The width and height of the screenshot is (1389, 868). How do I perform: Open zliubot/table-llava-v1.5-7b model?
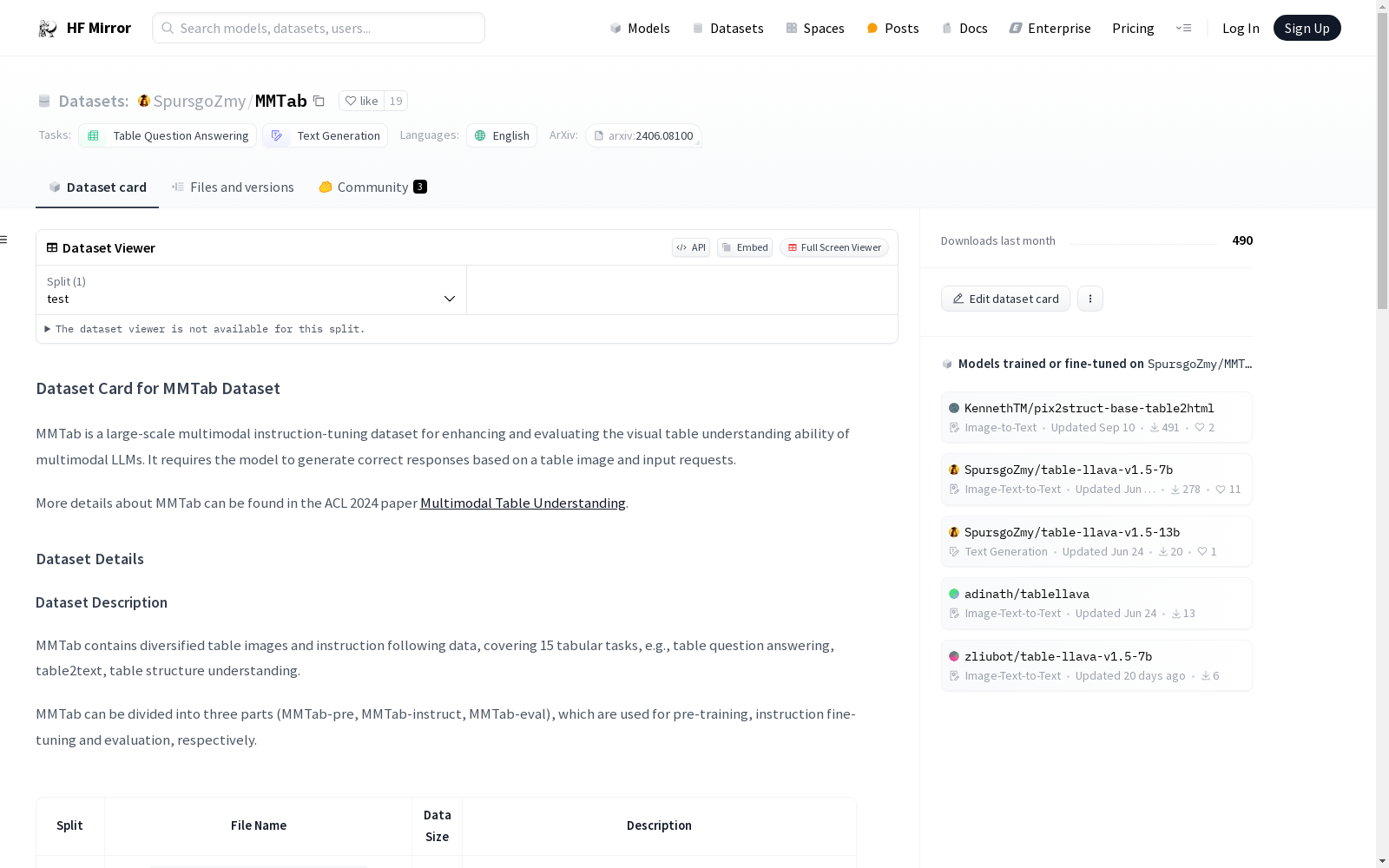[1096, 666]
